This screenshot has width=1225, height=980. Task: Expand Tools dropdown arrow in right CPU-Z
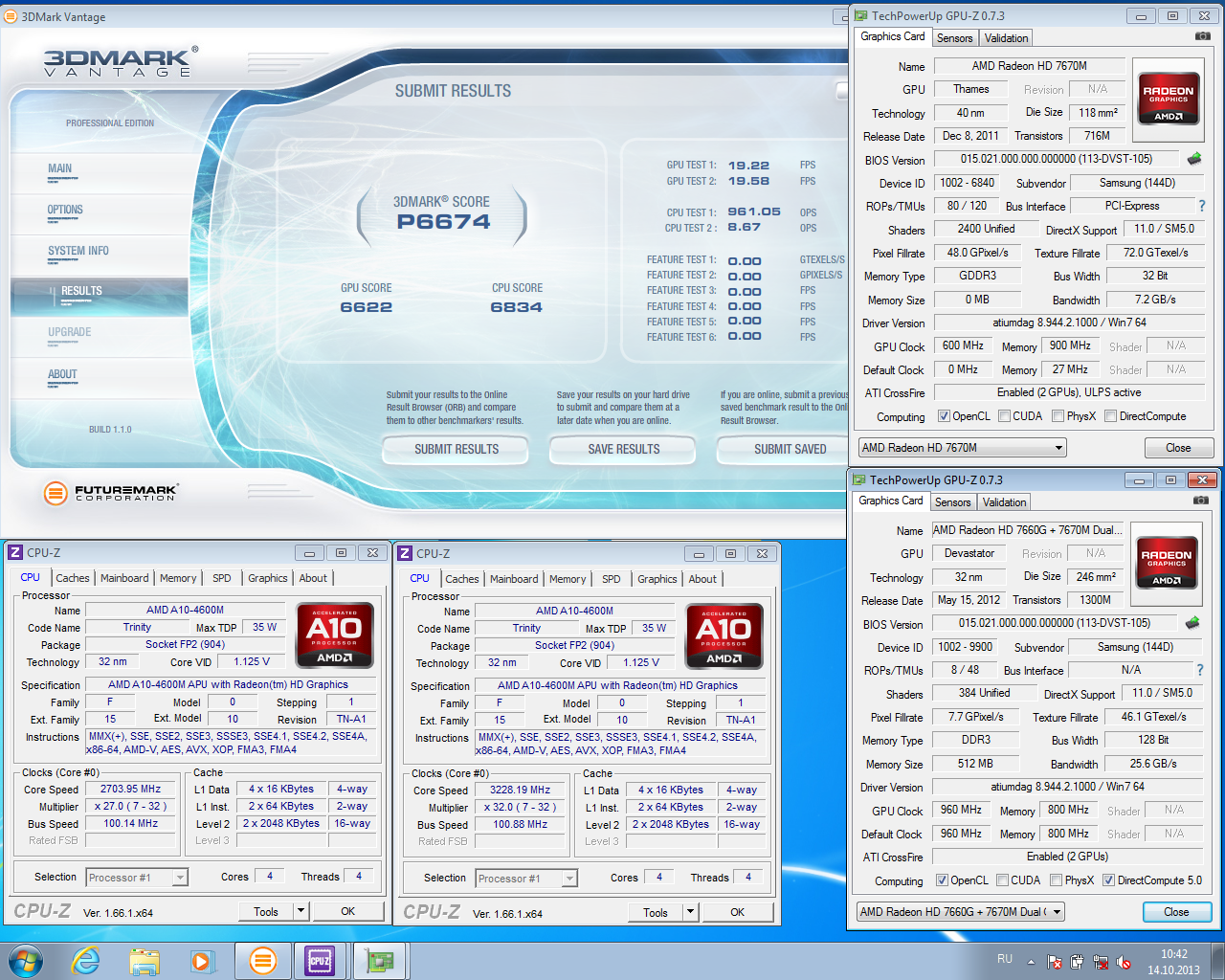(690, 913)
